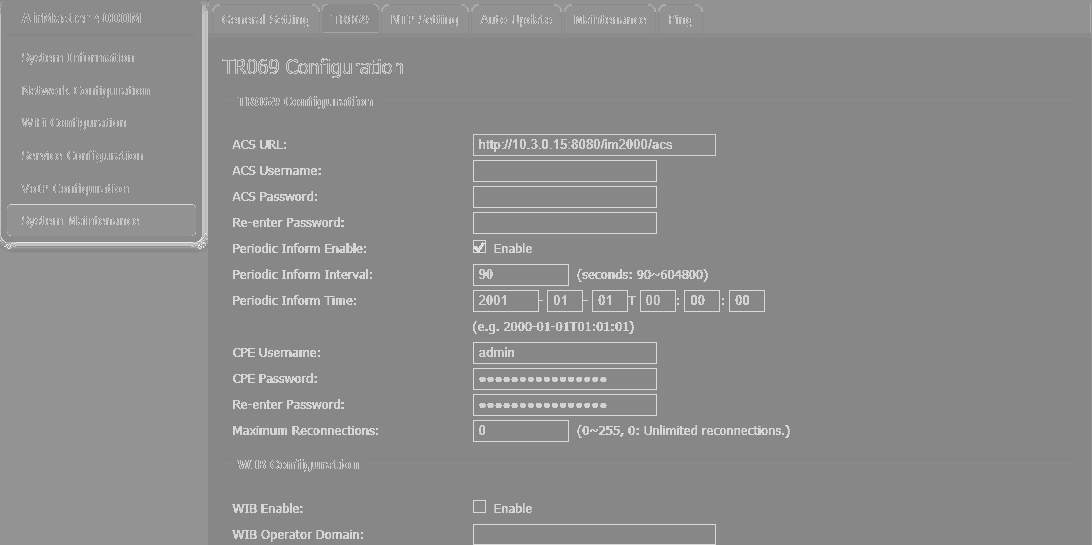The width and height of the screenshot is (1092, 545).
Task: Click the Periodic Inform Time hour field
Action: 657,301
